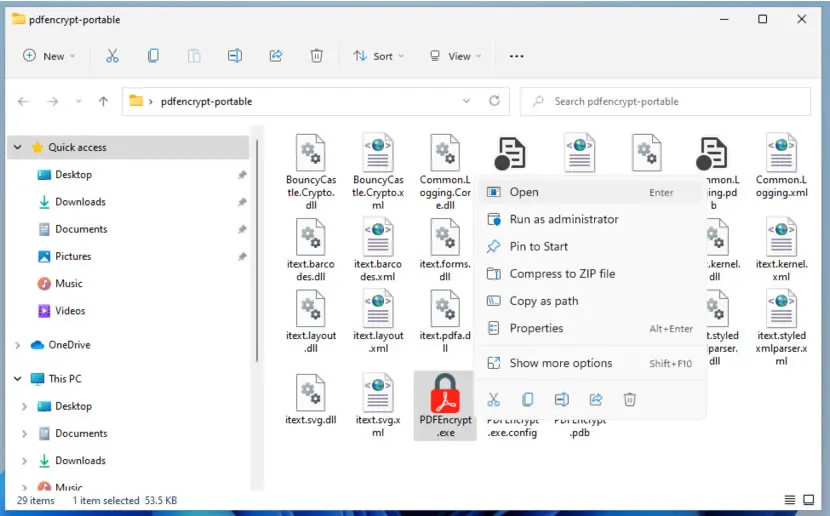The image size is (830, 516).
Task: Click the Cut scissors icon in the toolbar
Action: click(x=112, y=56)
